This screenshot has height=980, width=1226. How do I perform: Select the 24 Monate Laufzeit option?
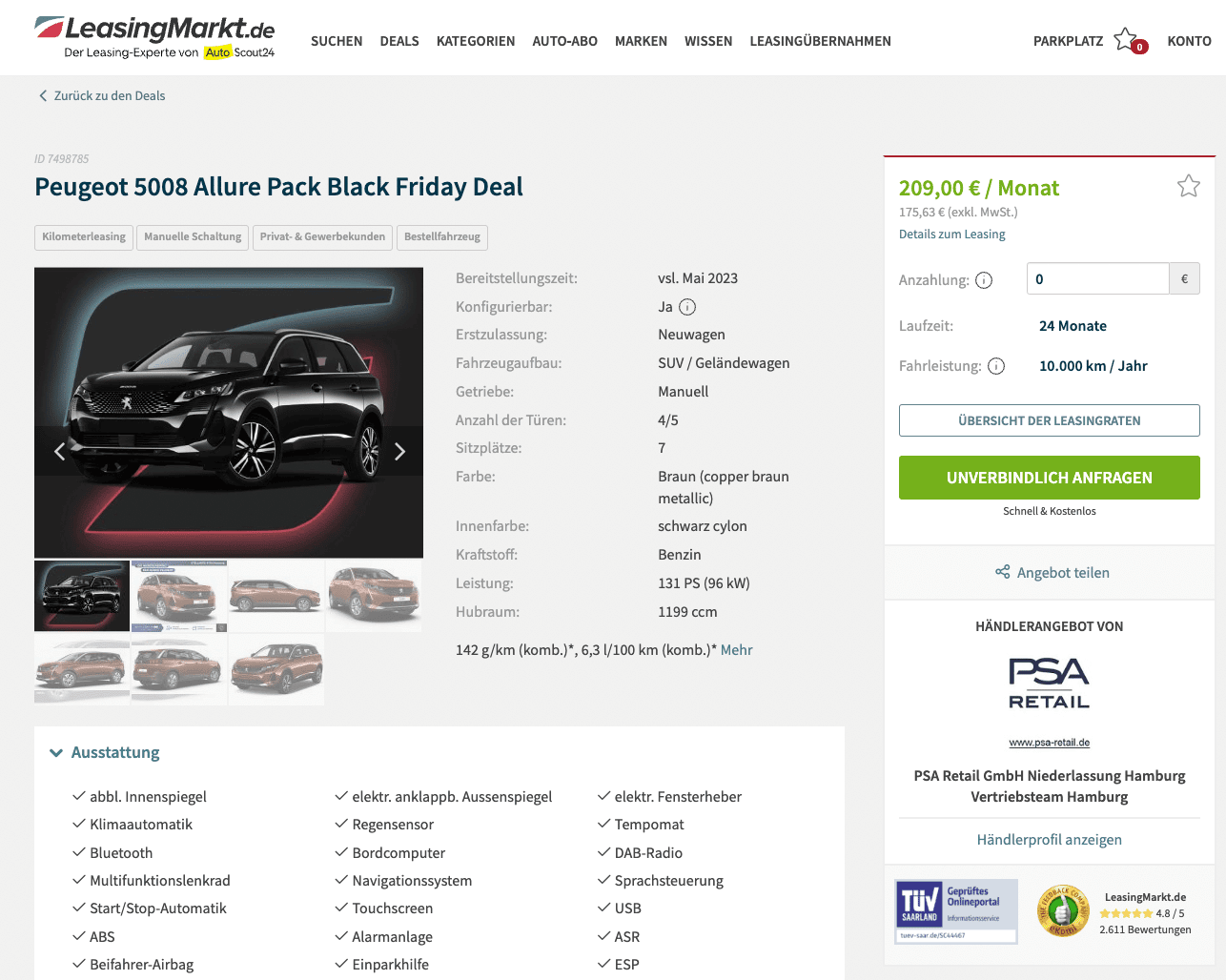pyautogui.click(x=1073, y=326)
